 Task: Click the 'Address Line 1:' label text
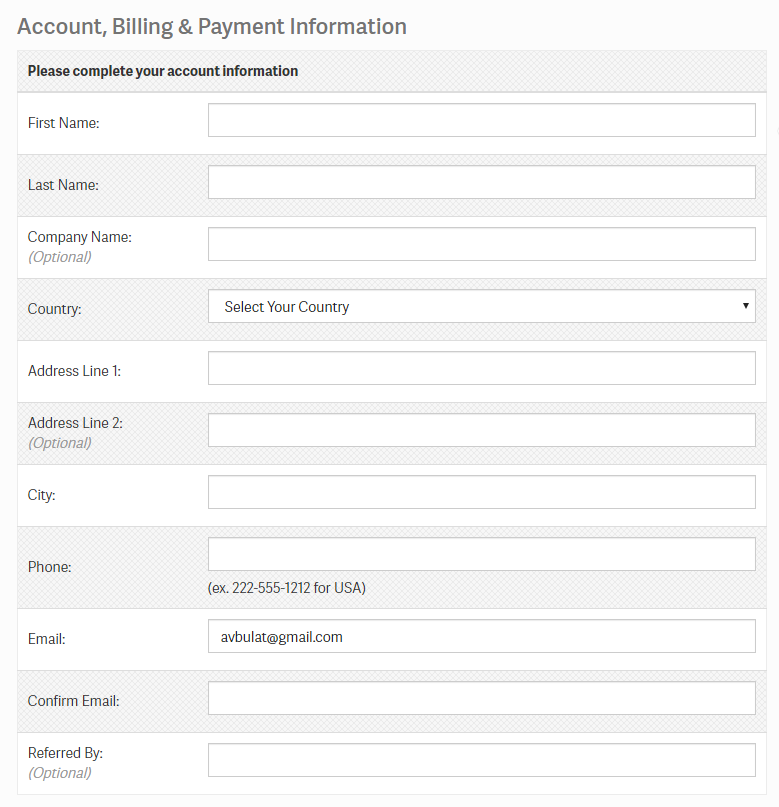pyautogui.click(x=74, y=371)
